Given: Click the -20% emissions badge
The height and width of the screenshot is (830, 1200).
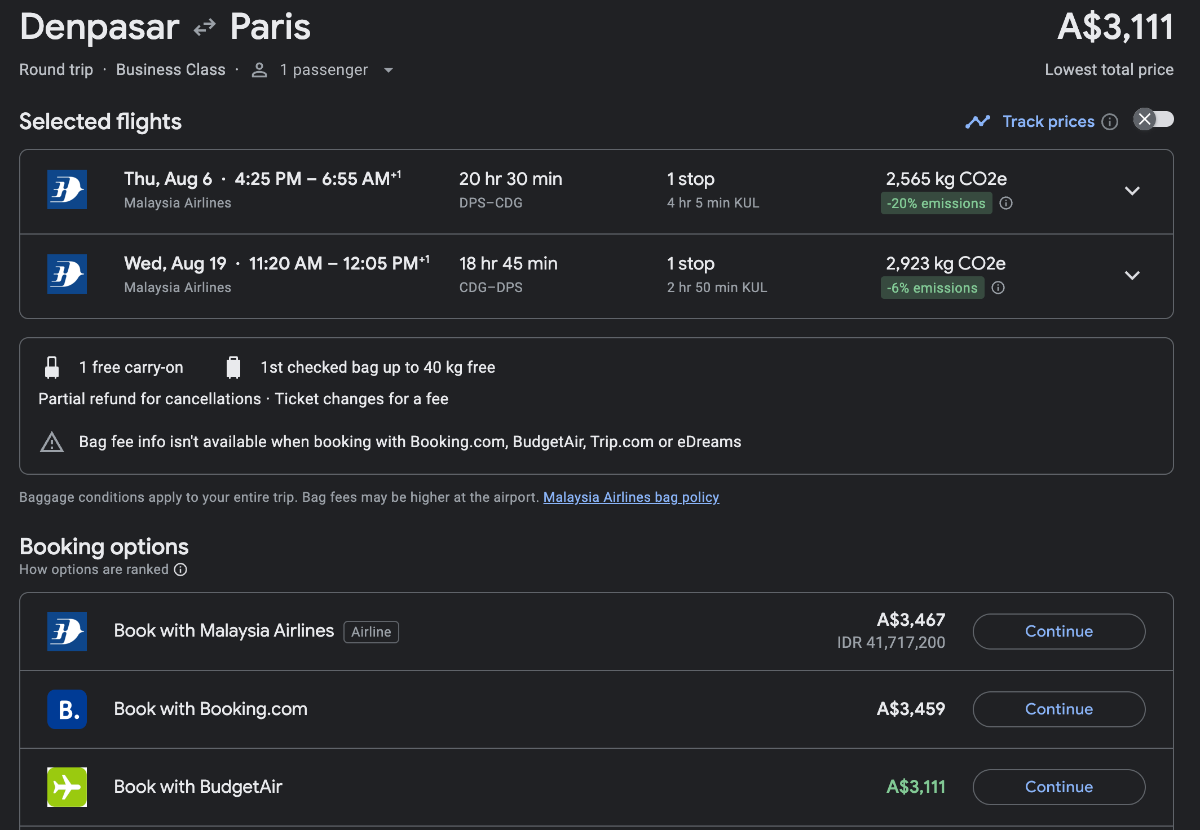Looking at the screenshot, I should [936, 204].
